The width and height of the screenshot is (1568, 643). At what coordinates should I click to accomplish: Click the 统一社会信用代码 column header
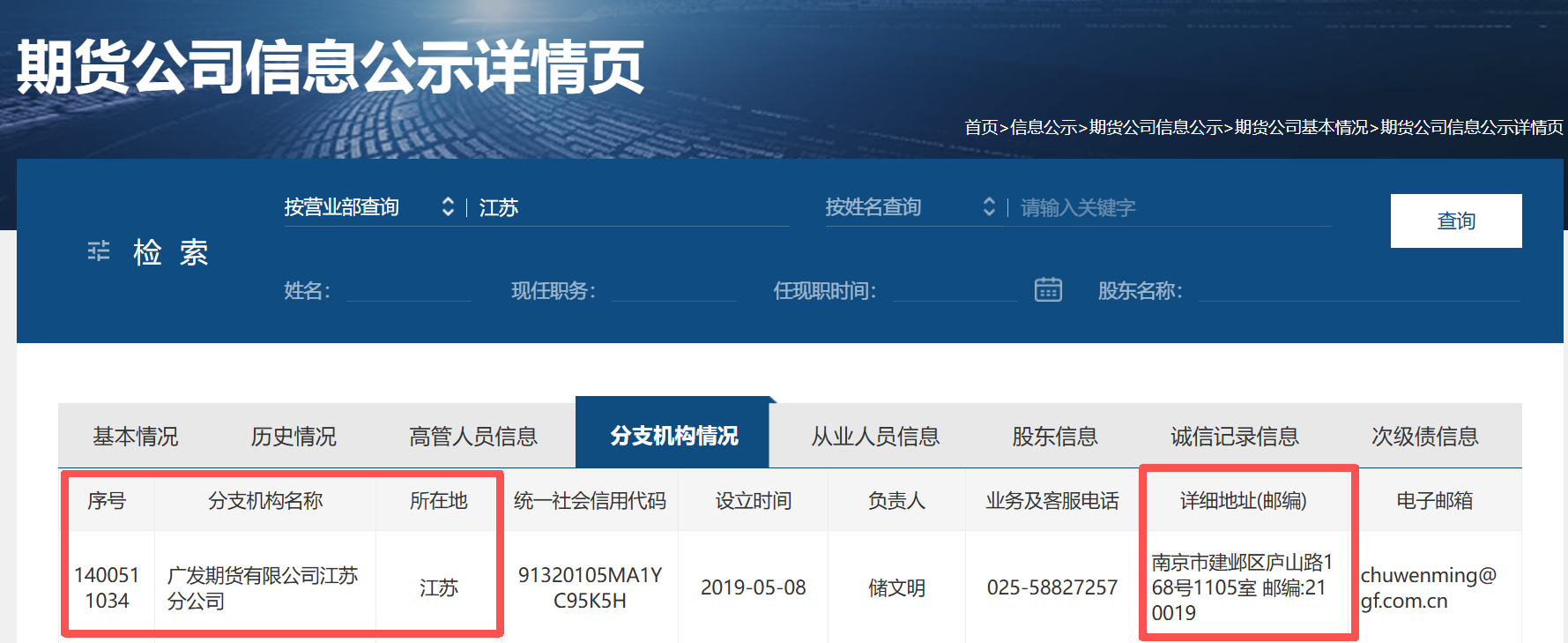click(x=590, y=500)
